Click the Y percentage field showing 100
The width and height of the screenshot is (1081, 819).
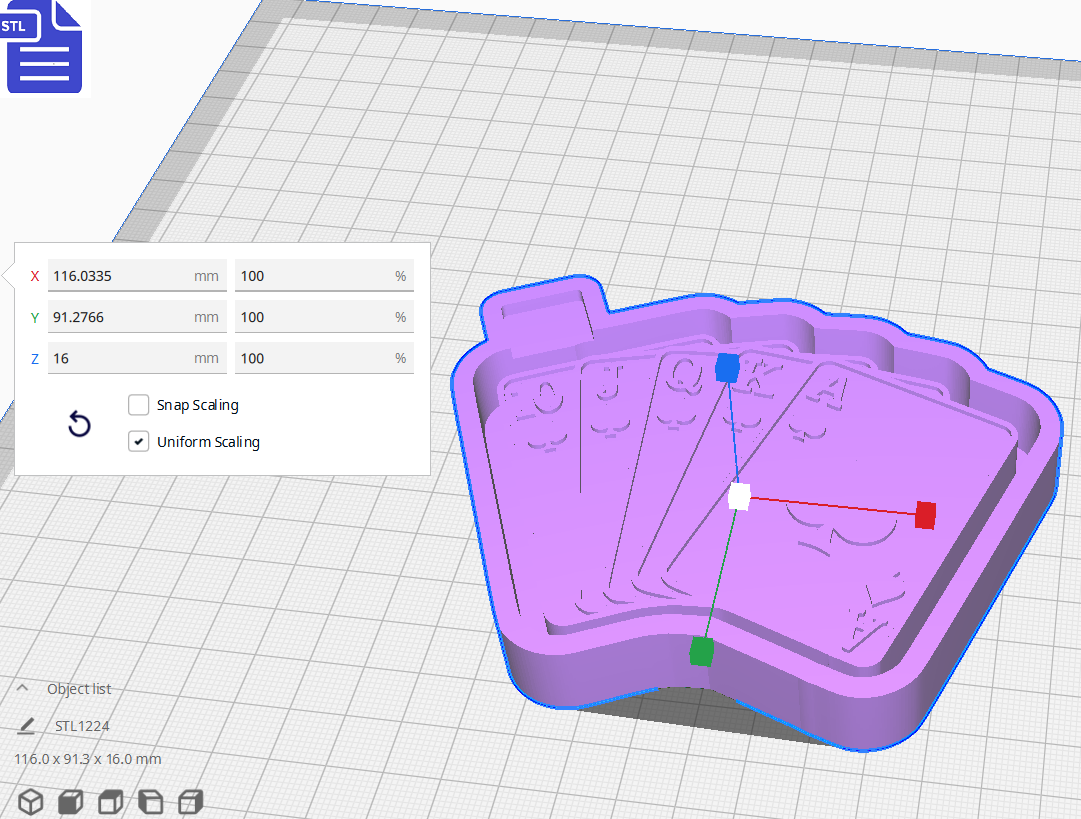[x=324, y=316]
